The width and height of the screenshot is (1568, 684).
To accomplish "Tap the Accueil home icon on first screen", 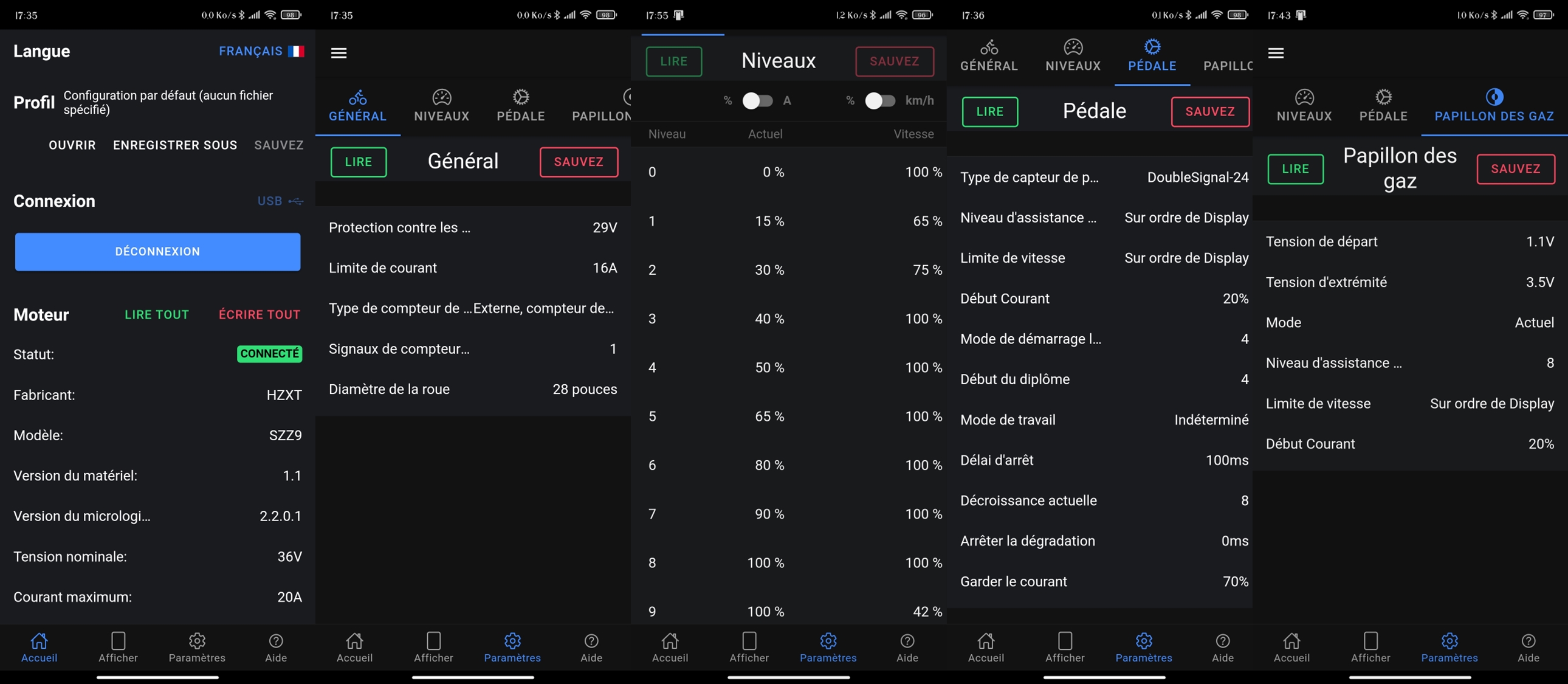I will (x=39, y=641).
